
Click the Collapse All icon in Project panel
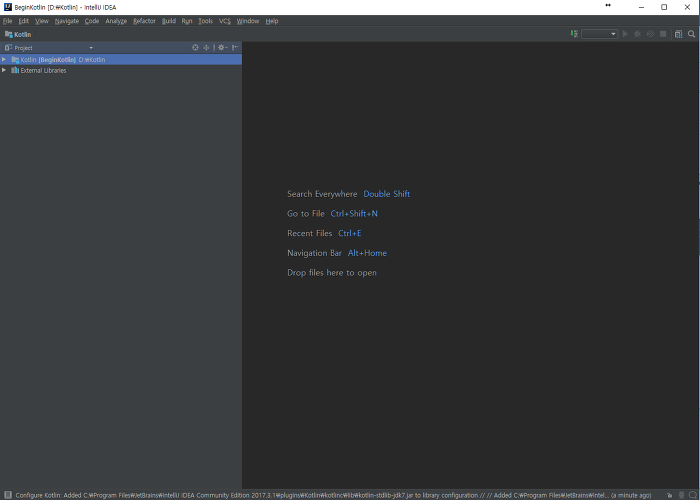(x=206, y=47)
